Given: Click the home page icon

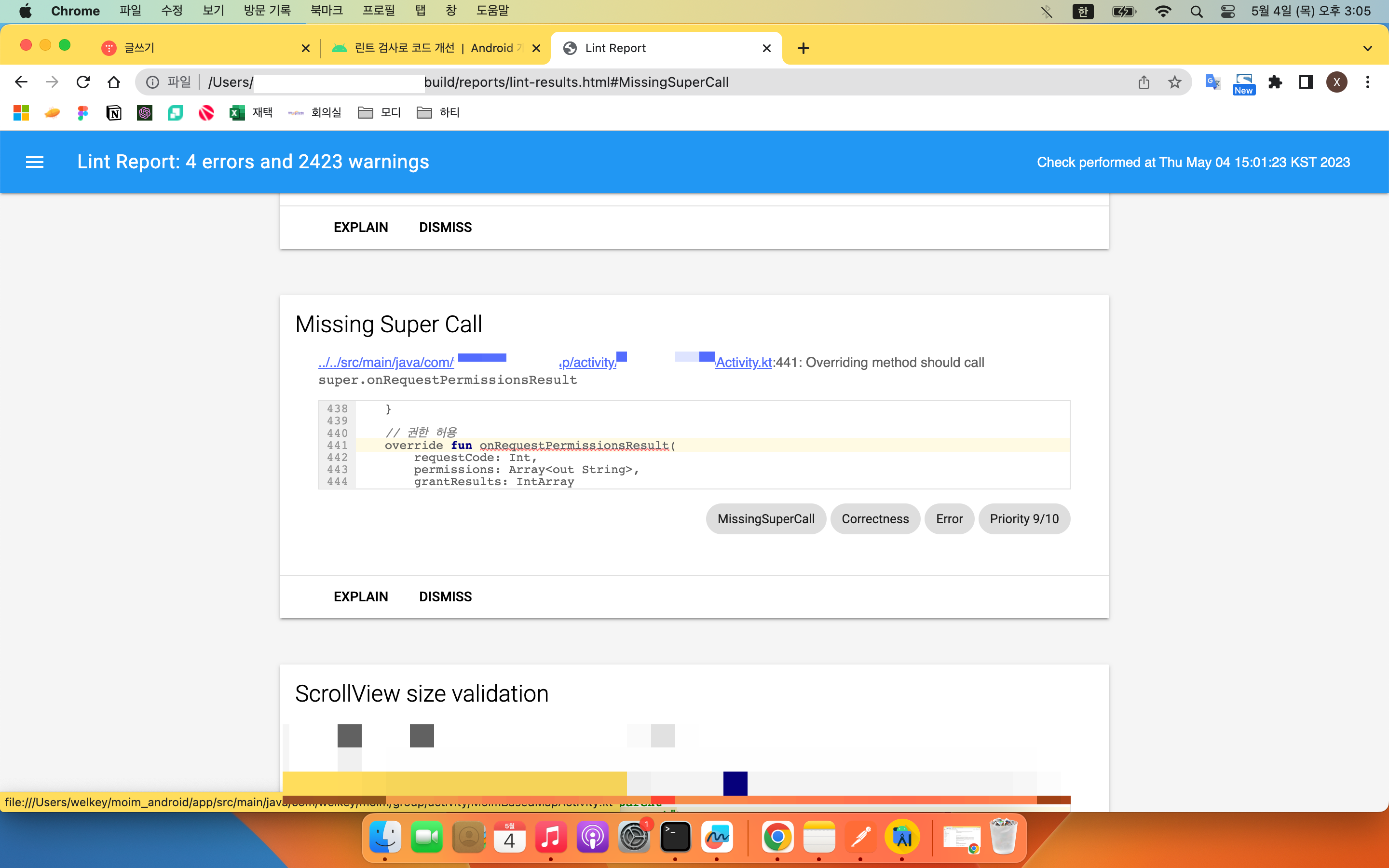Looking at the screenshot, I should pyautogui.click(x=114, y=82).
